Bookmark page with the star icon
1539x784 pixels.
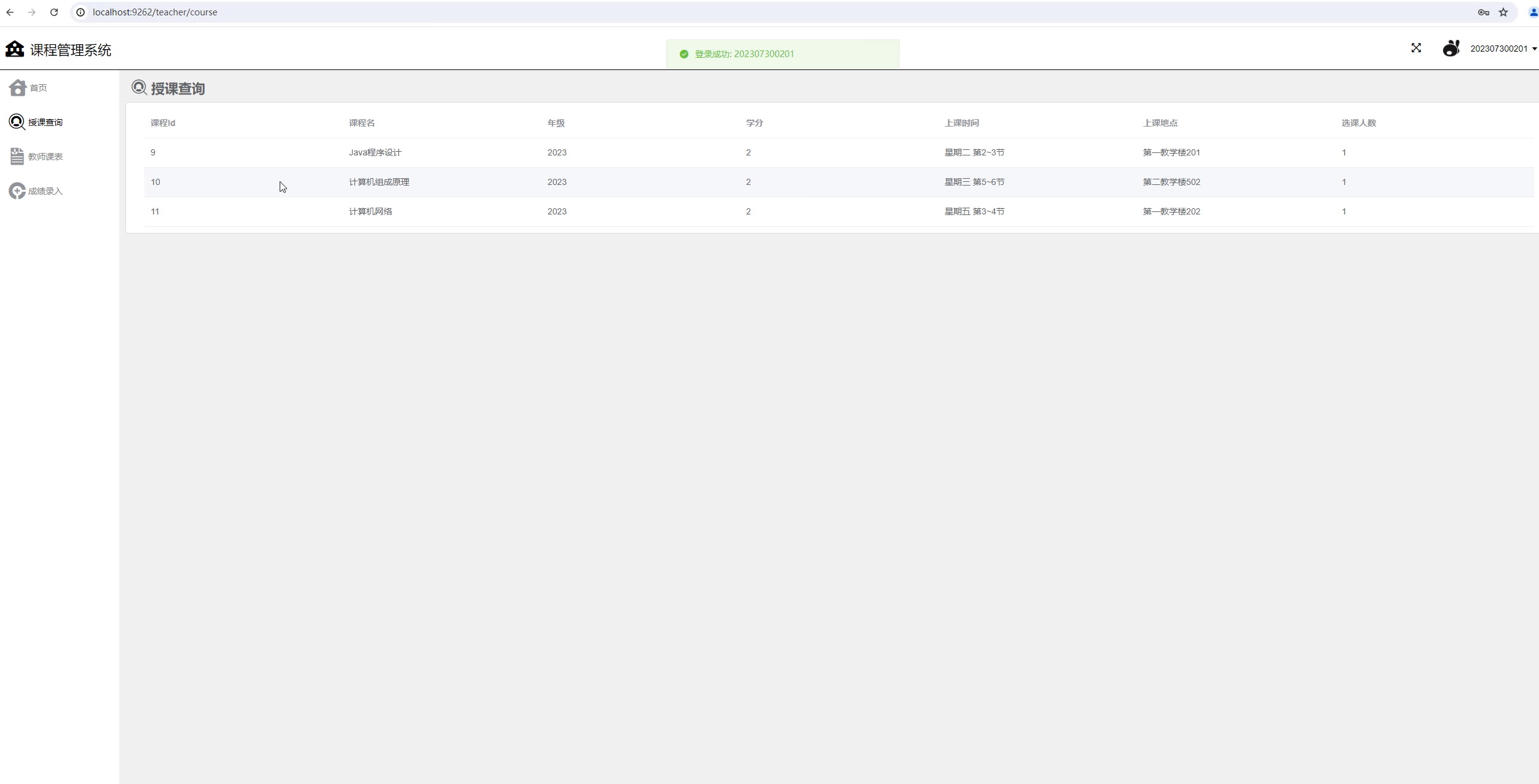(x=1503, y=12)
